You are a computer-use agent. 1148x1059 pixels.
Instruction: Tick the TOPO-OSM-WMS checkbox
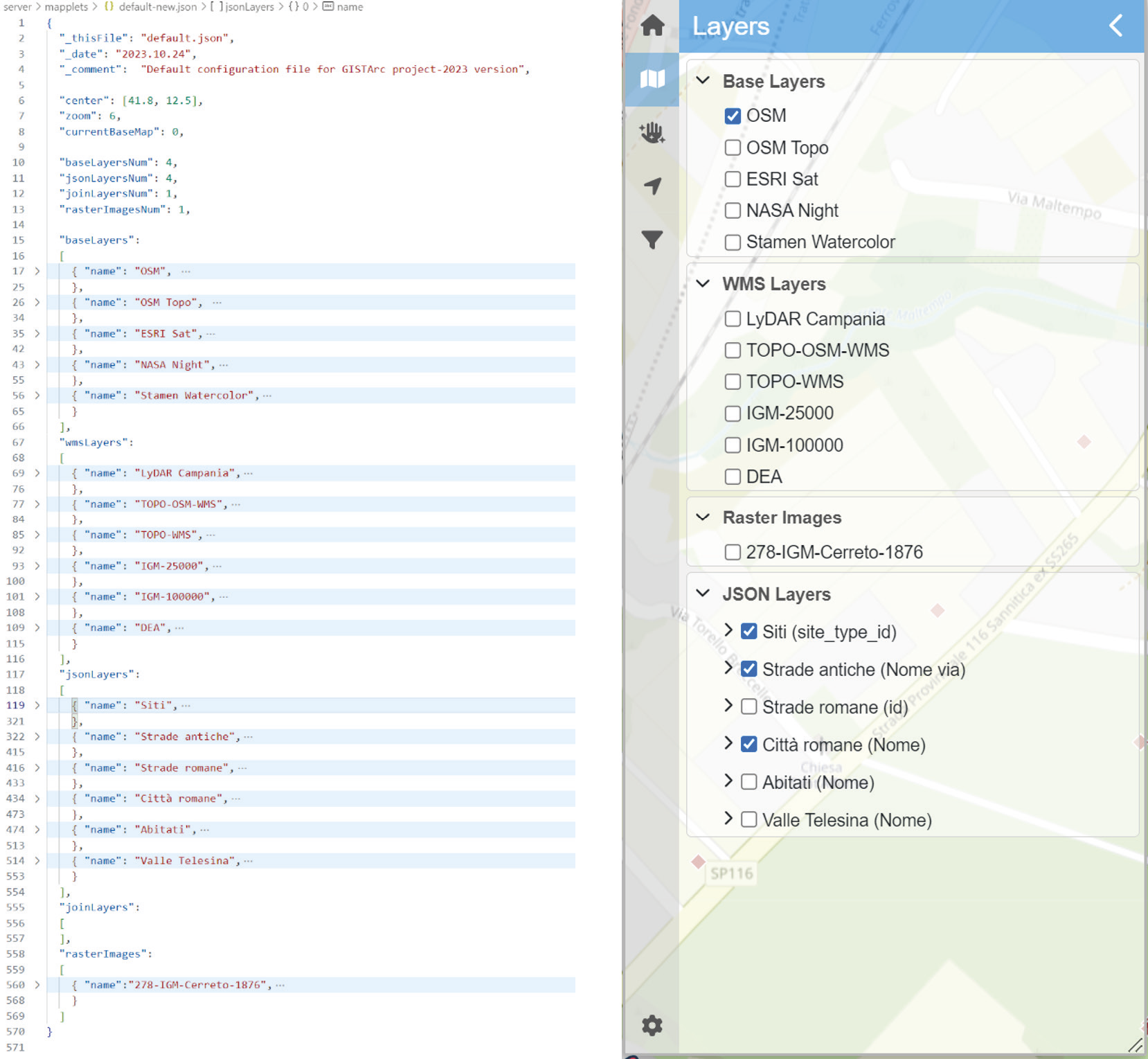[x=733, y=350]
